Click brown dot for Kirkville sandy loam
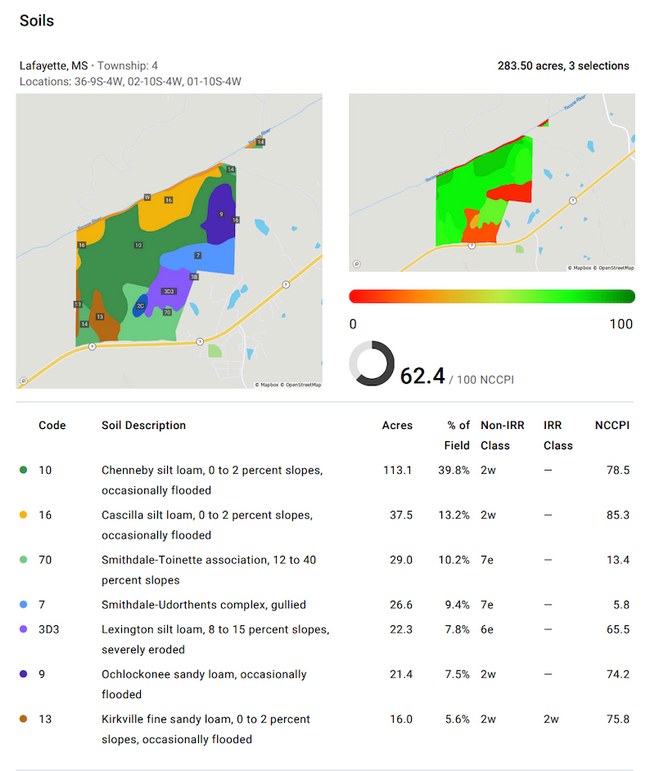The height and width of the screenshot is (771, 655). [24, 720]
